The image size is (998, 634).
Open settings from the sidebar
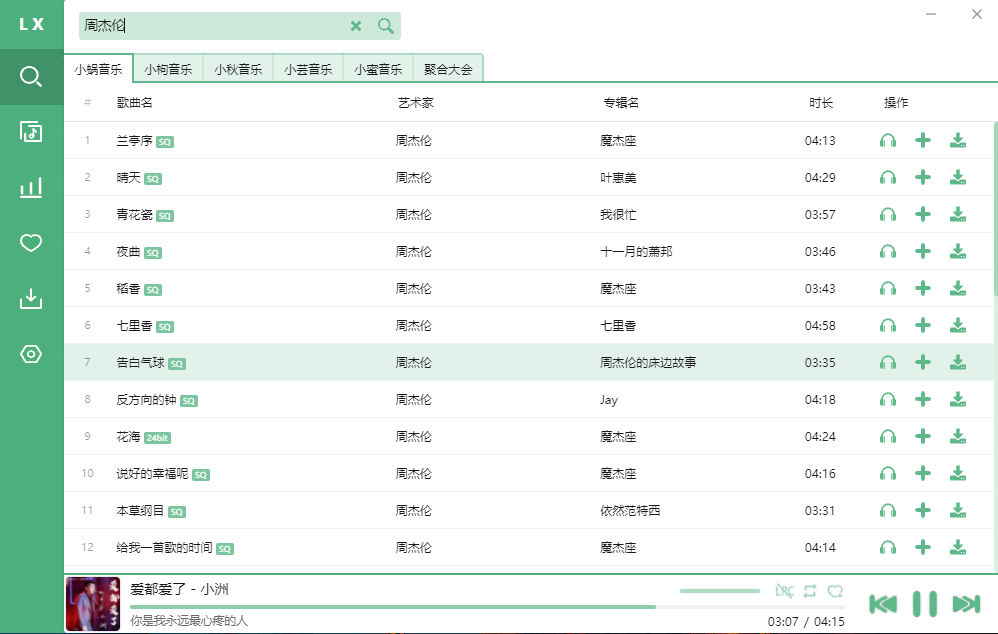tap(30, 352)
